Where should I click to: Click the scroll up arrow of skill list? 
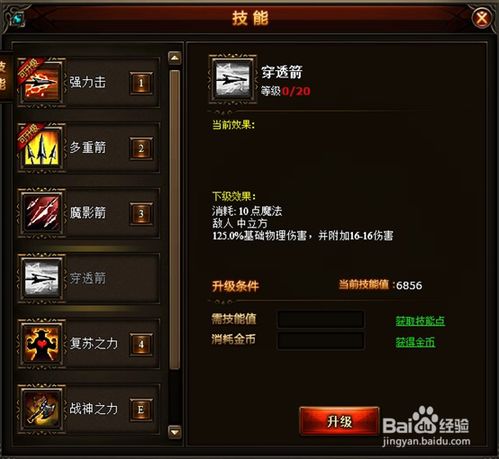click(175, 58)
